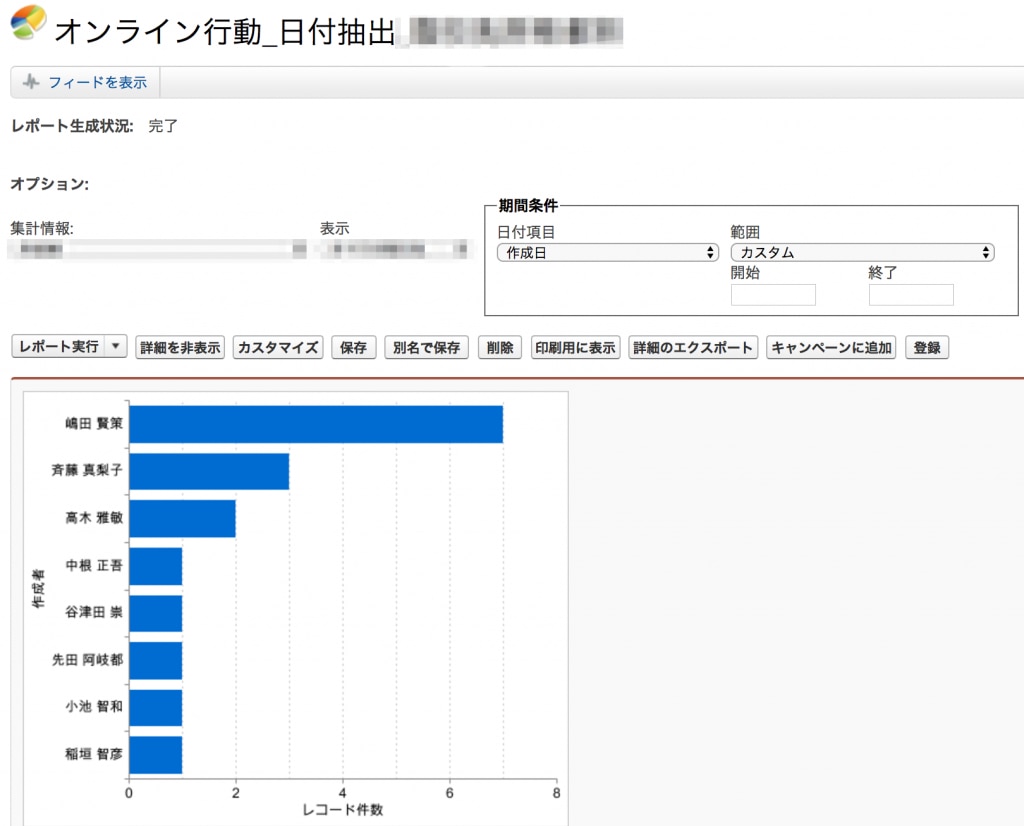
Task: Expand the 日付項目 作成日 dropdown
Action: tap(607, 252)
